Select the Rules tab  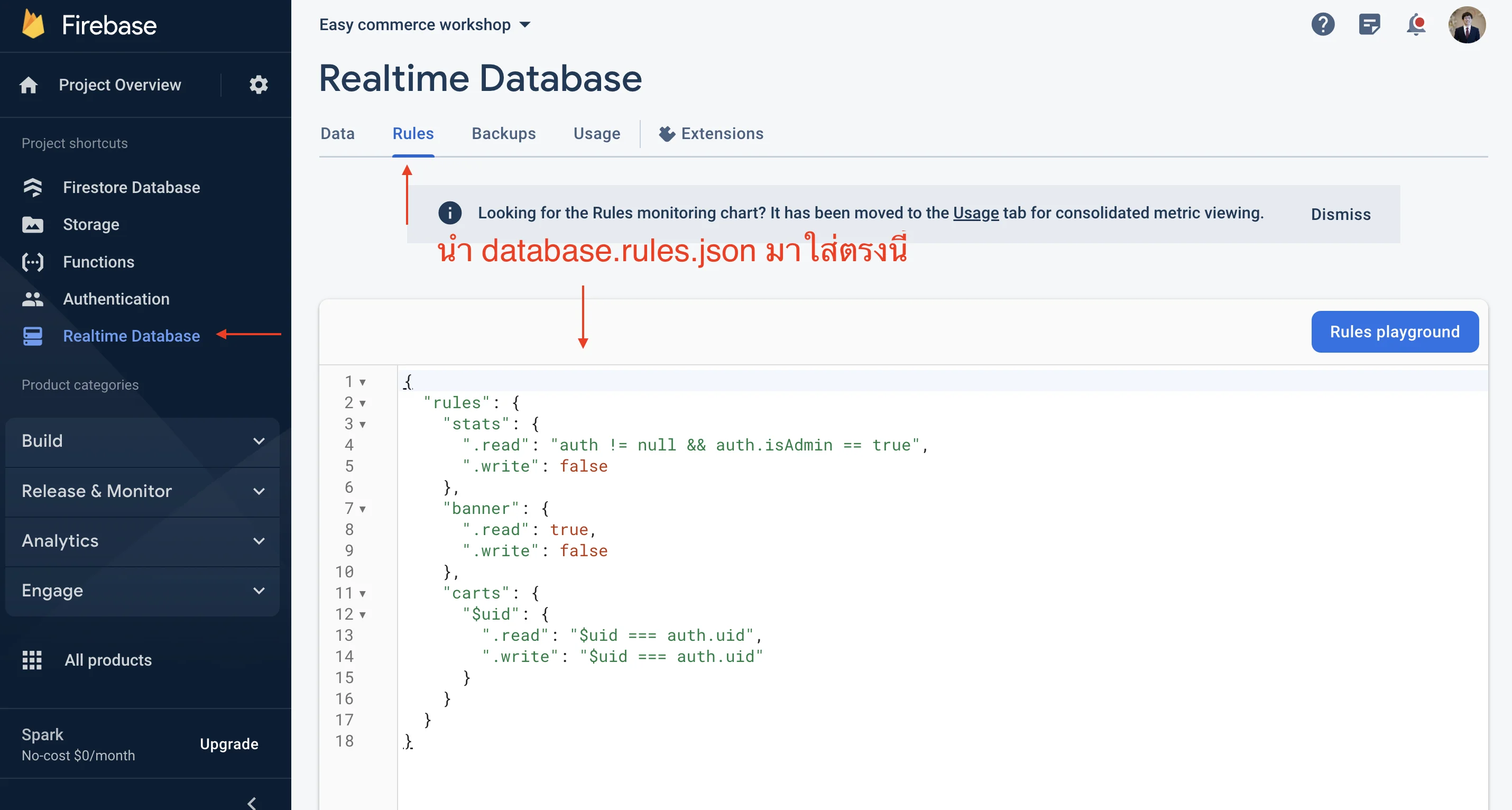413,134
